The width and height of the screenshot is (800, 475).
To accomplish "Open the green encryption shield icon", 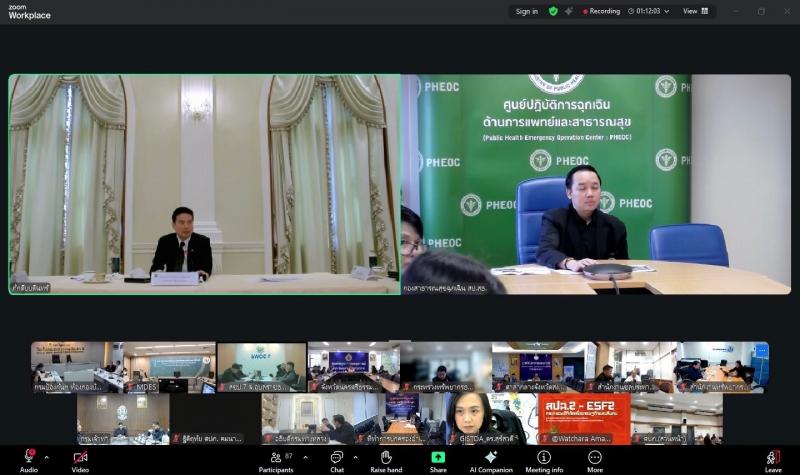I will pos(553,11).
